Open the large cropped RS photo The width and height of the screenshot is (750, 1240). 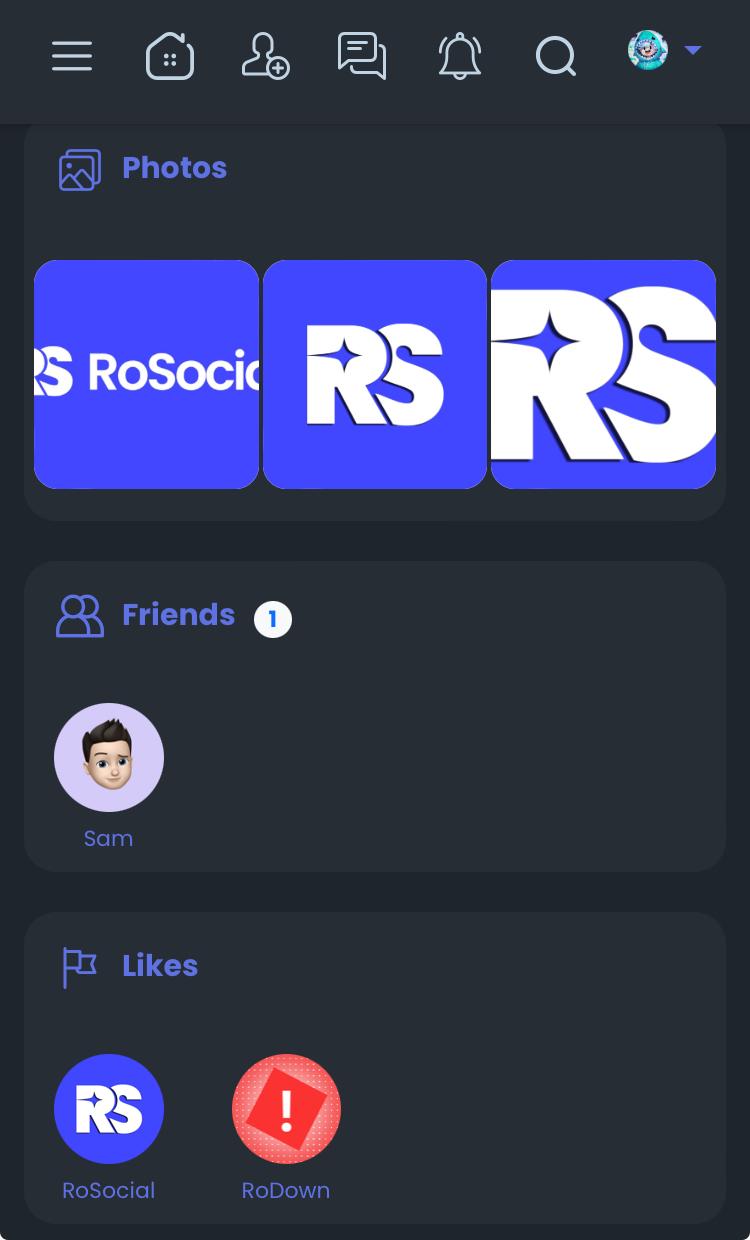click(603, 374)
